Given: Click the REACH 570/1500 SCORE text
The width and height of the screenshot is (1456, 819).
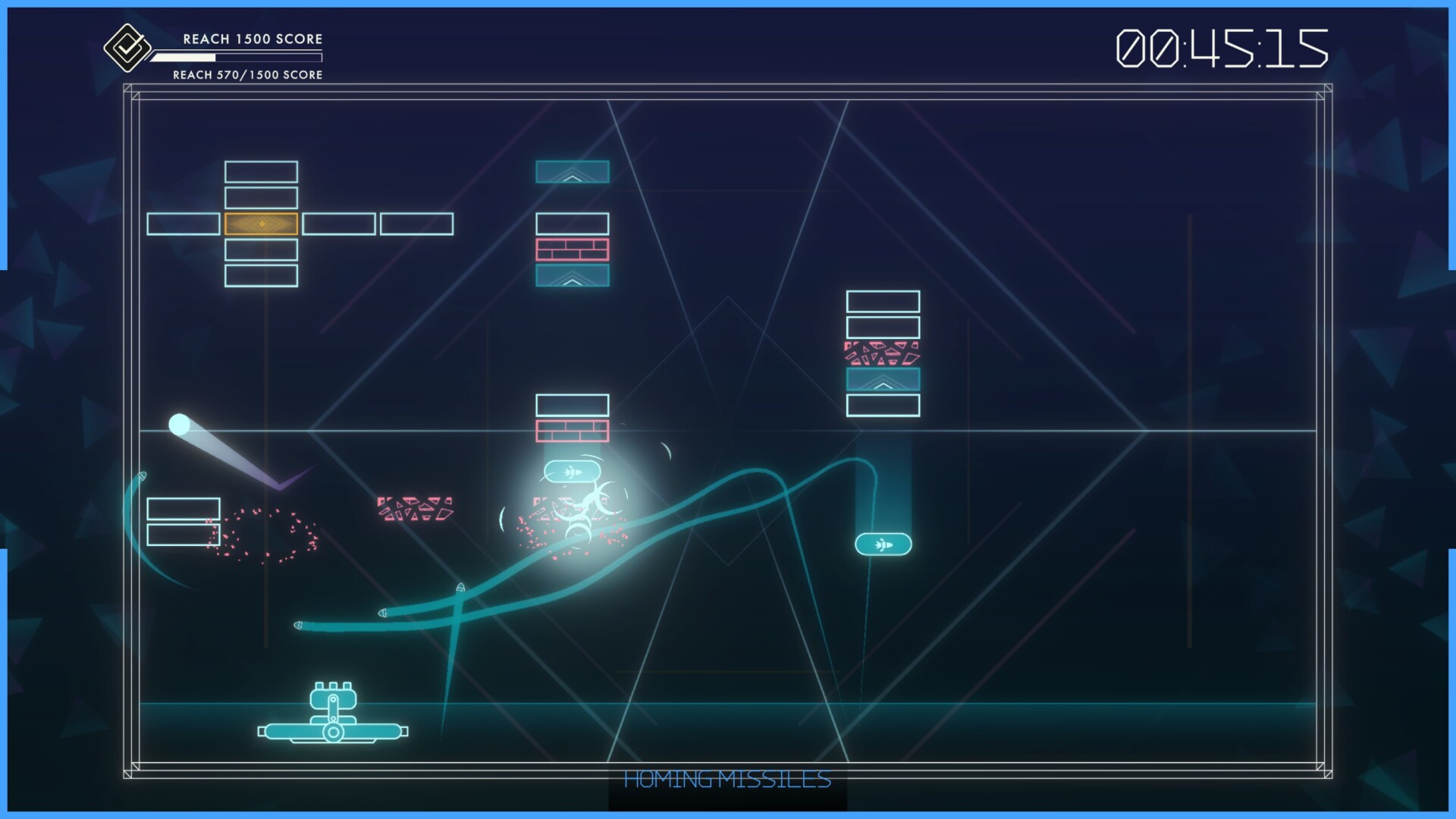Looking at the screenshot, I should click(247, 74).
